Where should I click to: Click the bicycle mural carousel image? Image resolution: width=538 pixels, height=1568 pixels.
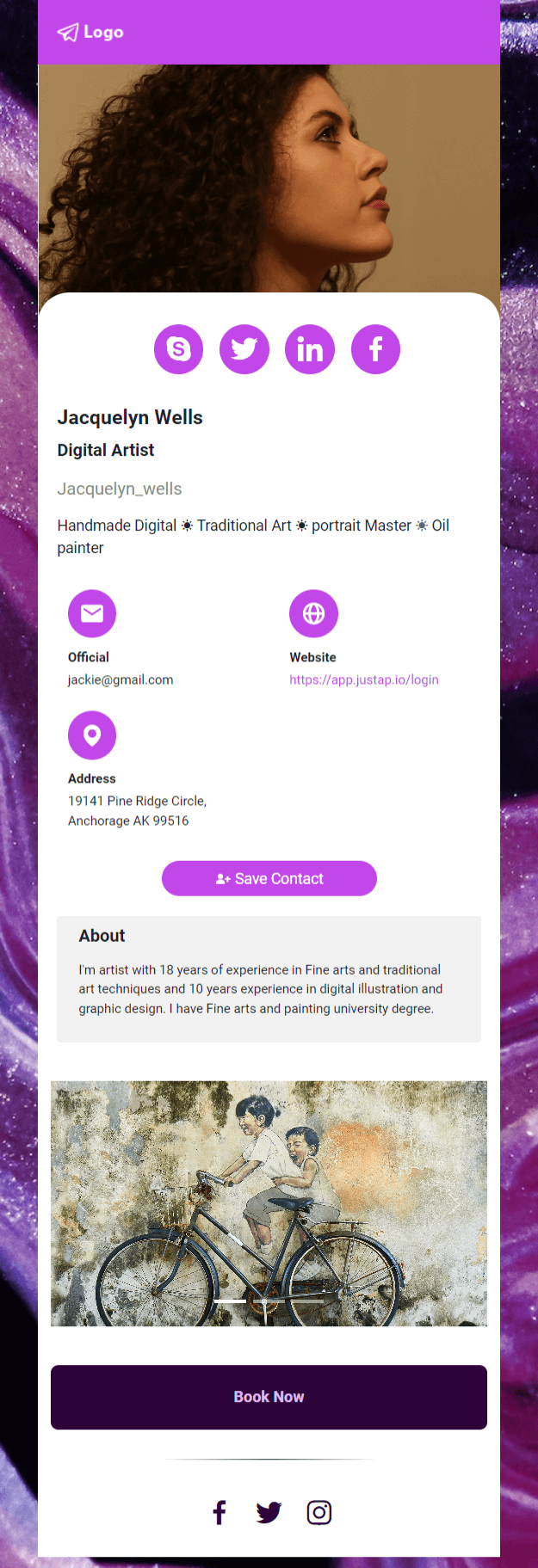(269, 1202)
